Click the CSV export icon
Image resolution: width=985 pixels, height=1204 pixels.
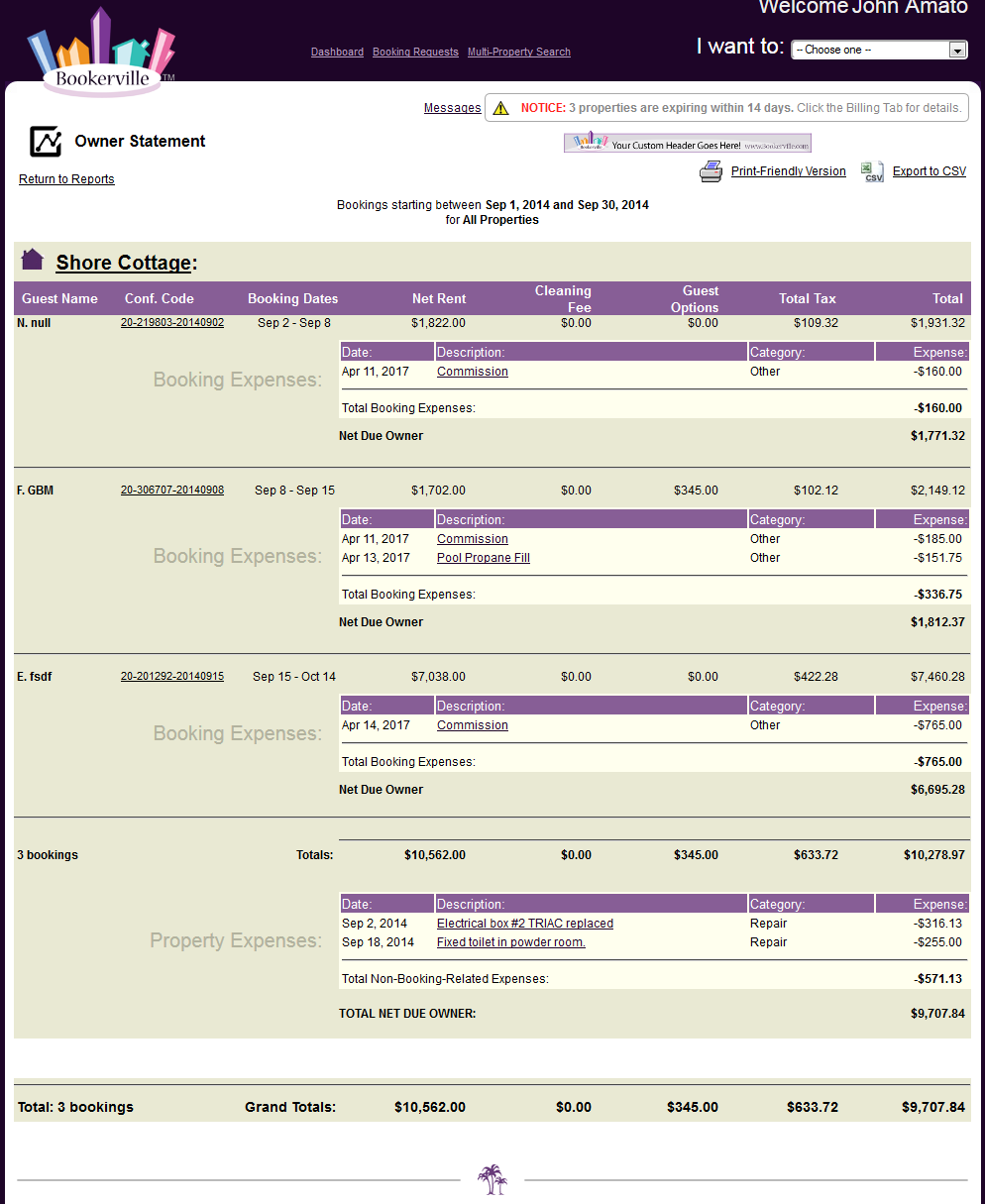(872, 171)
